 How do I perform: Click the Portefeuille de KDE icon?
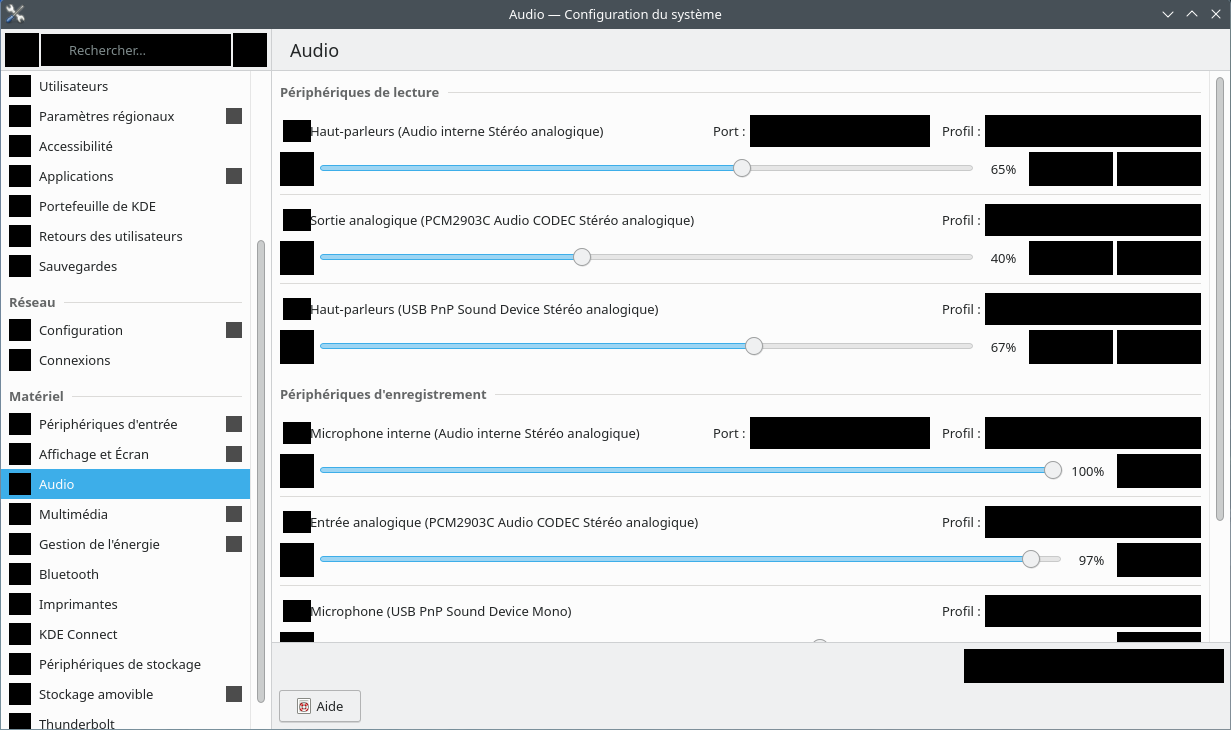point(20,207)
